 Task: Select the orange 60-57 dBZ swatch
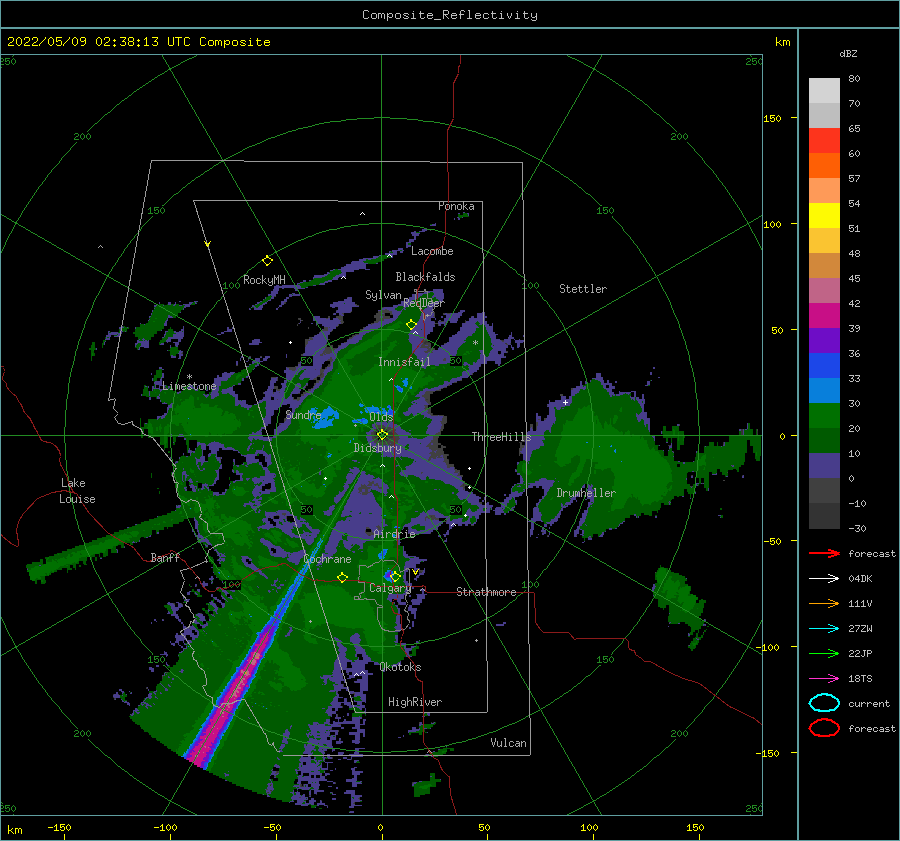824,165
